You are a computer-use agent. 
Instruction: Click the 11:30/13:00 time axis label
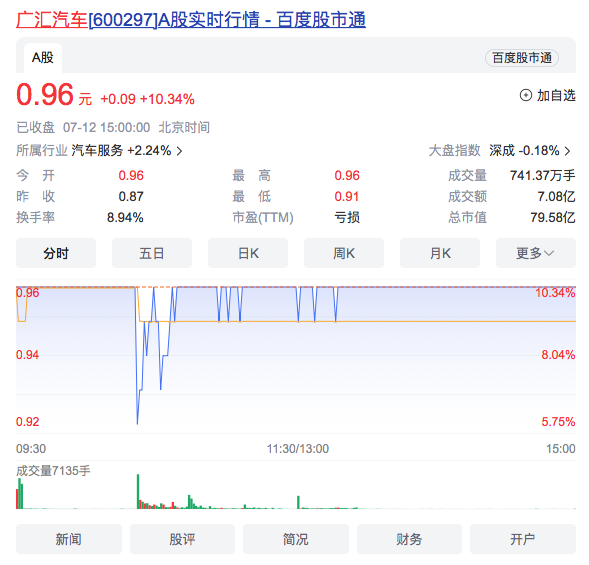[x=298, y=449]
